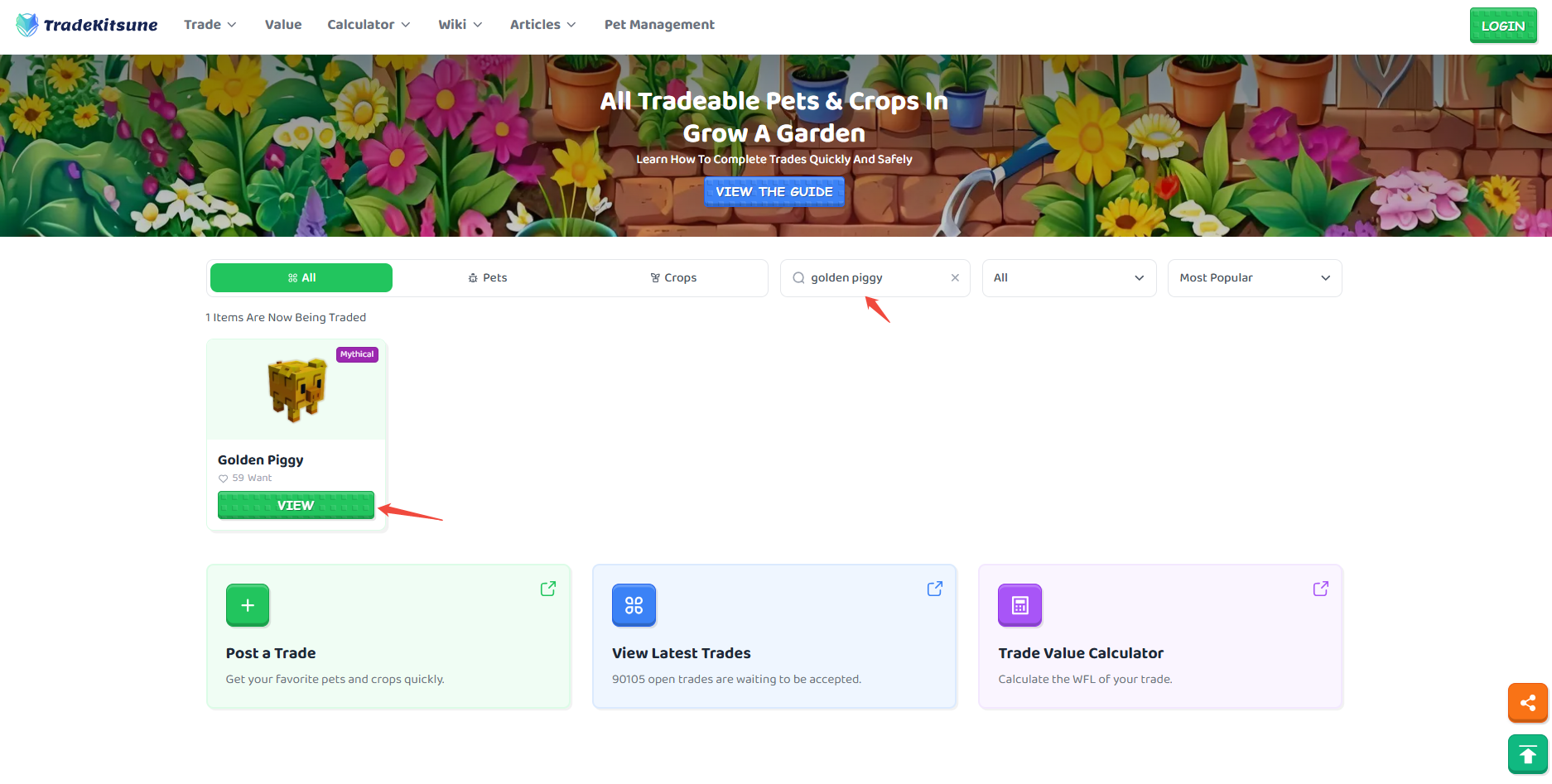Clear the search text with X

[x=955, y=278]
